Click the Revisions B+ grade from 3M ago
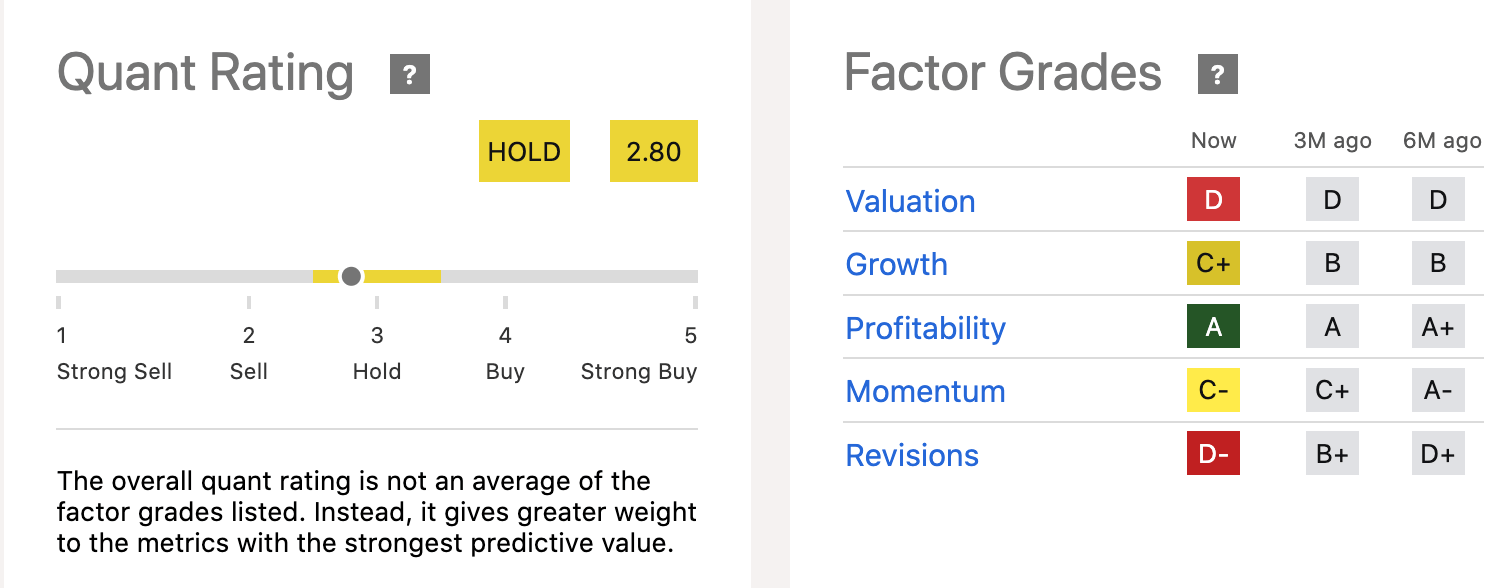This screenshot has width=1500, height=588. click(x=1332, y=454)
